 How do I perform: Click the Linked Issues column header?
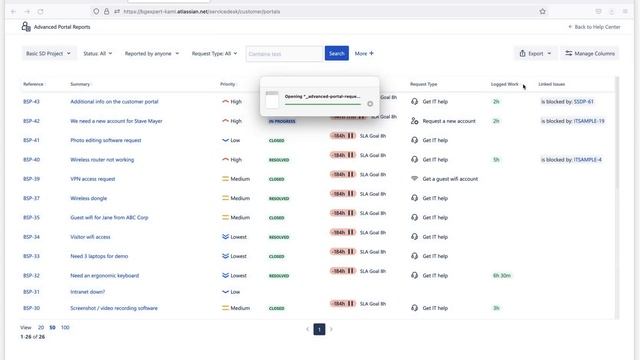(x=551, y=84)
